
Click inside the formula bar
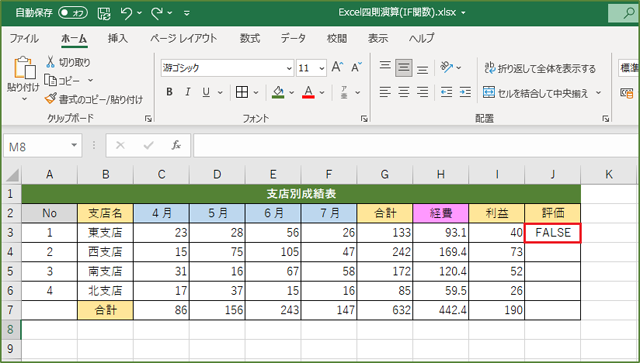416,146
